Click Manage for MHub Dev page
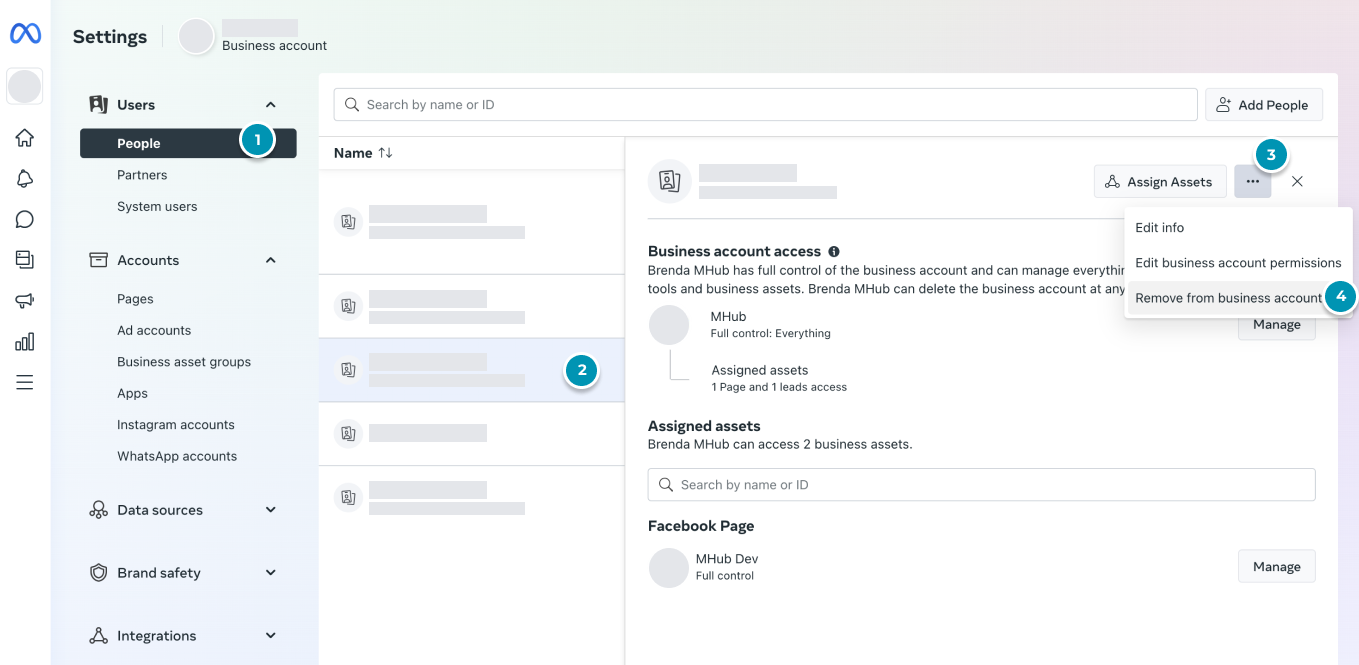1359x665 pixels. point(1277,566)
